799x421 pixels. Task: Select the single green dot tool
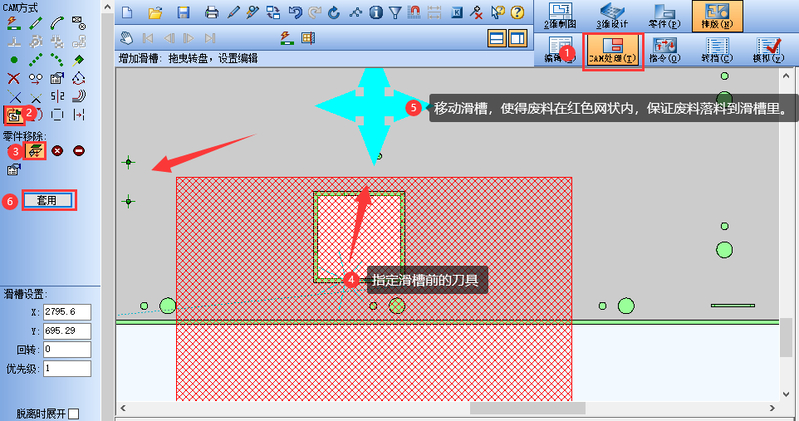[14, 60]
